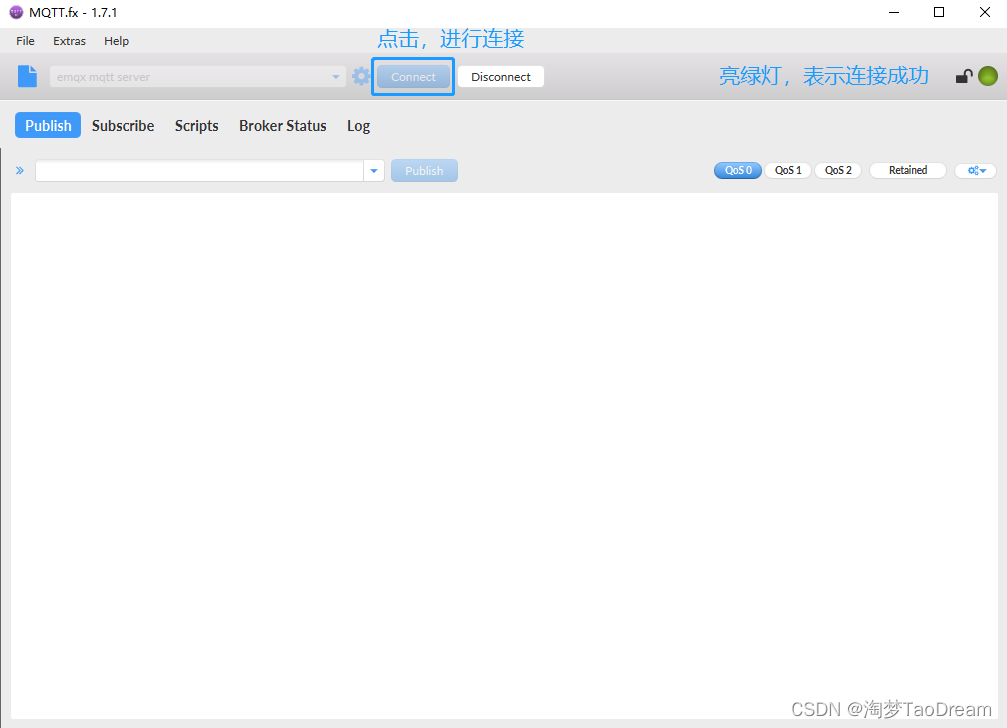Open the Help menu
Image resolution: width=1007 pixels, height=728 pixels.
(116, 41)
